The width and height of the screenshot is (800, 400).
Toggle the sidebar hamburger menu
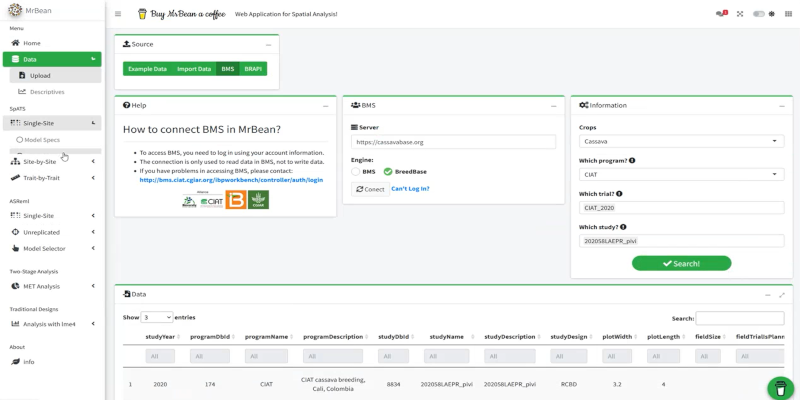tap(118, 14)
